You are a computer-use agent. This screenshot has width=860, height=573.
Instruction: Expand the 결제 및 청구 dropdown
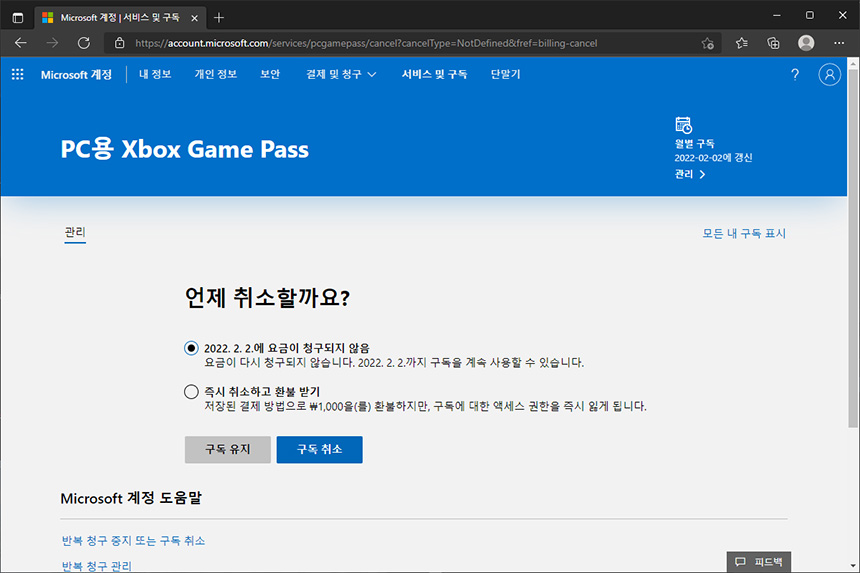point(341,74)
